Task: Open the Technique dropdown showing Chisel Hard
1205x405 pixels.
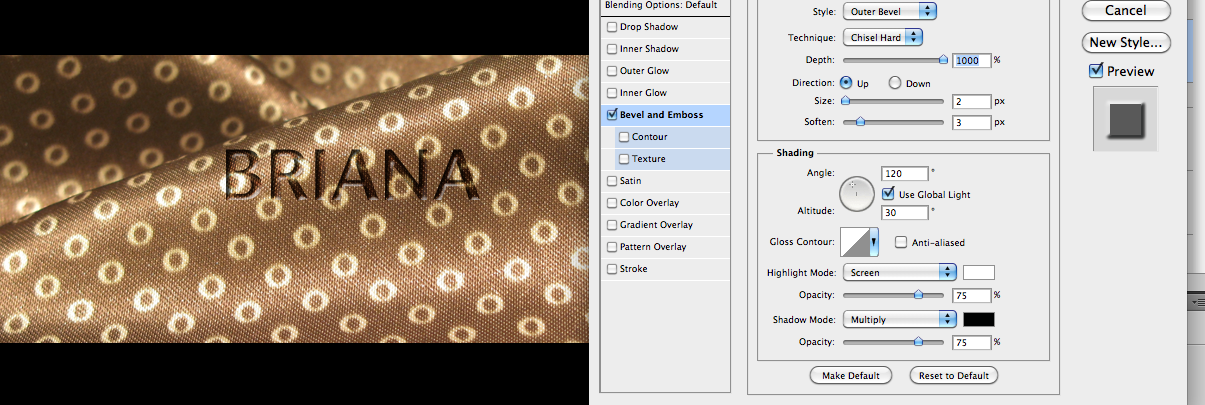Action: (882, 38)
